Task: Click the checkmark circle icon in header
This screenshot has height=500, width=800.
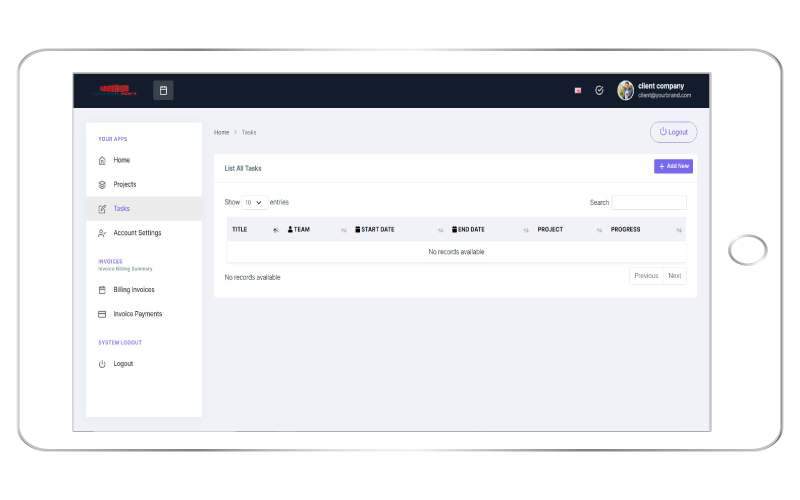Action: click(599, 90)
